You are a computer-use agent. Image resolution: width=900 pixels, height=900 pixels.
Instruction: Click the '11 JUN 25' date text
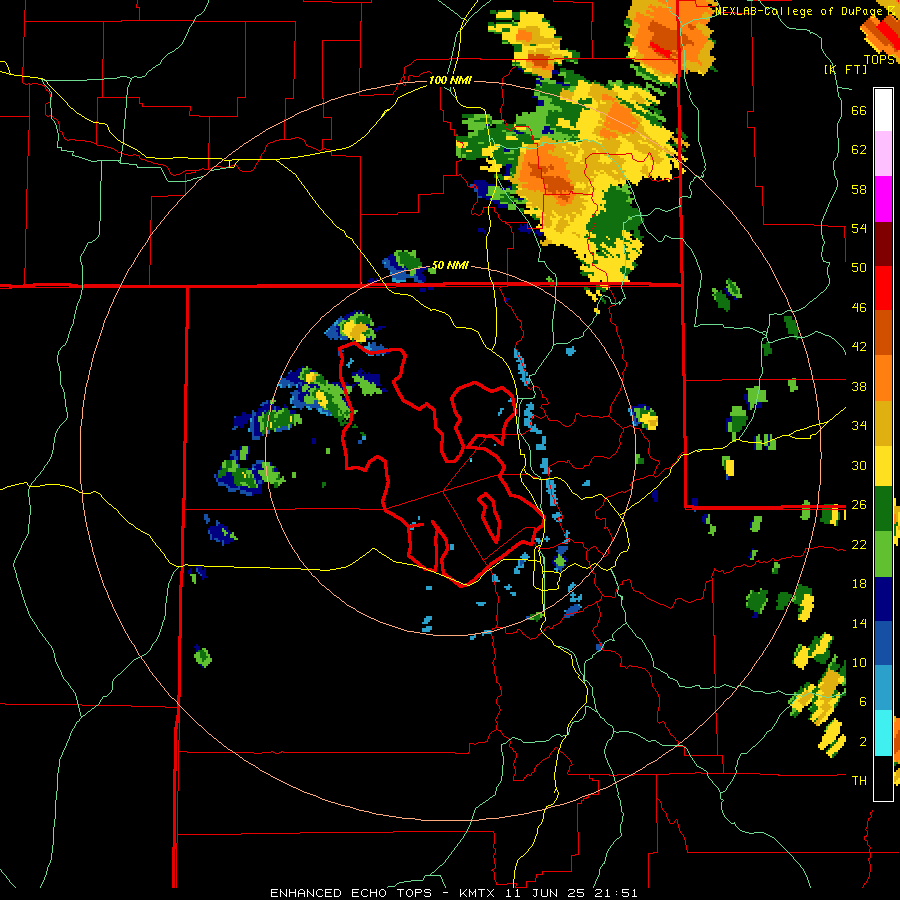545,893
